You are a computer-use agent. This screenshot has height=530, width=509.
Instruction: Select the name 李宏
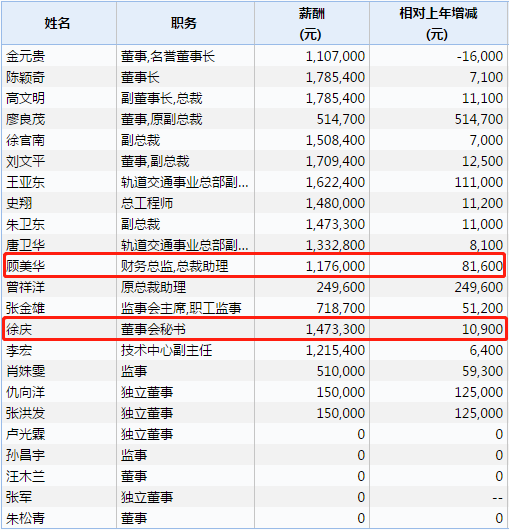[x=19, y=350]
